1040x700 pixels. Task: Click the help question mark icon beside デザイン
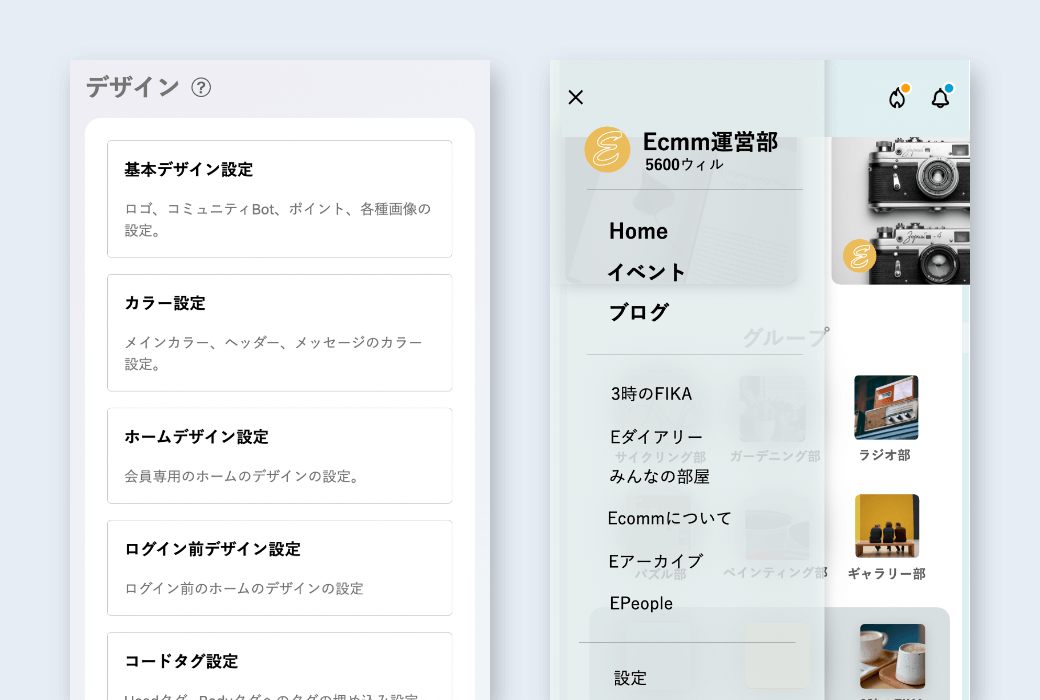click(x=201, y=88)
